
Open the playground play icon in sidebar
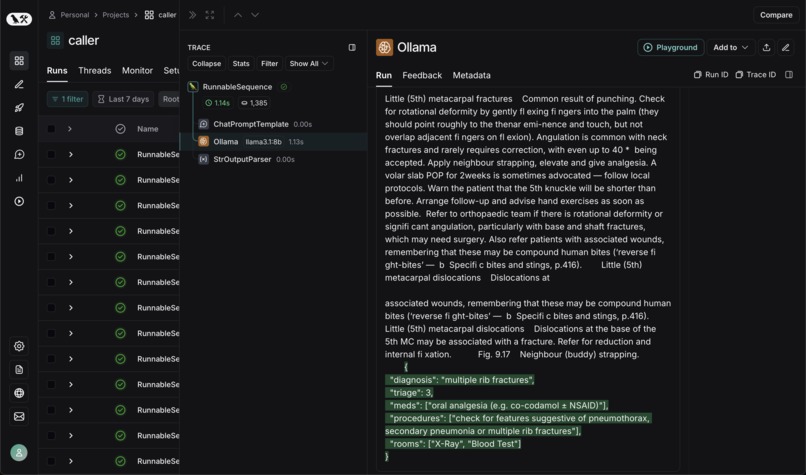click(x=19, y=201)
